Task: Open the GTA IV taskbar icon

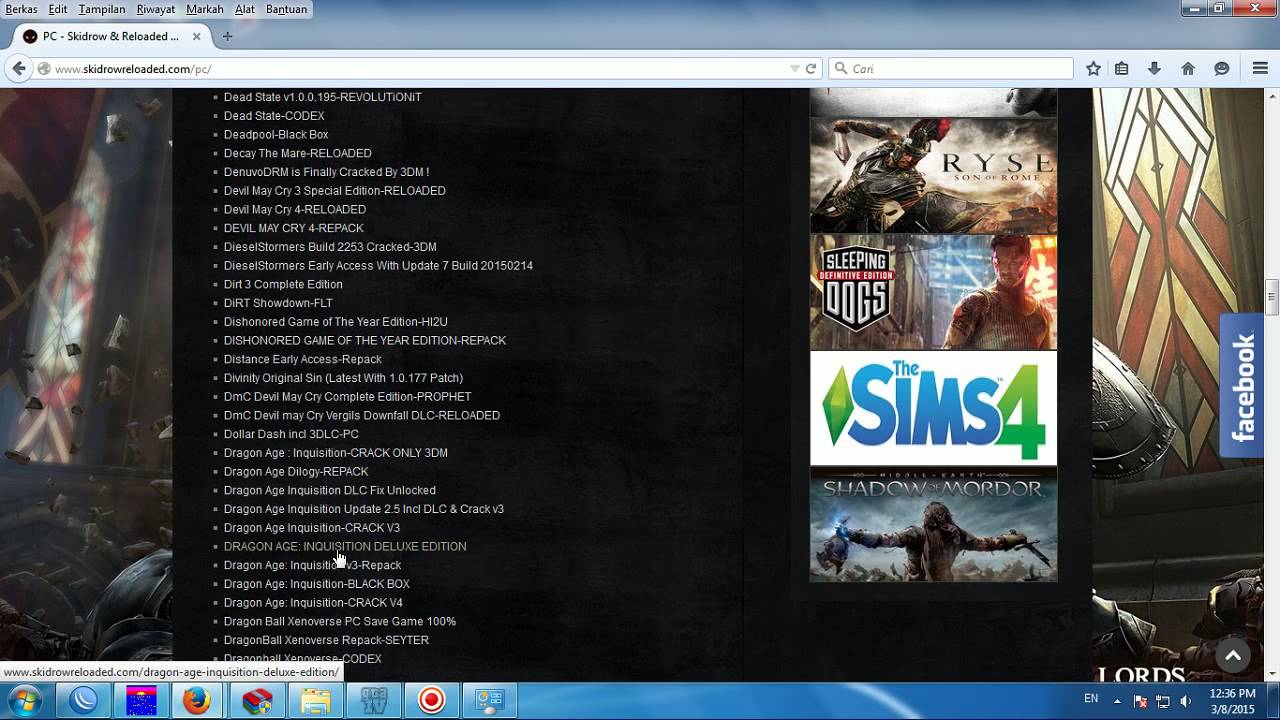Action: (374, 701)
